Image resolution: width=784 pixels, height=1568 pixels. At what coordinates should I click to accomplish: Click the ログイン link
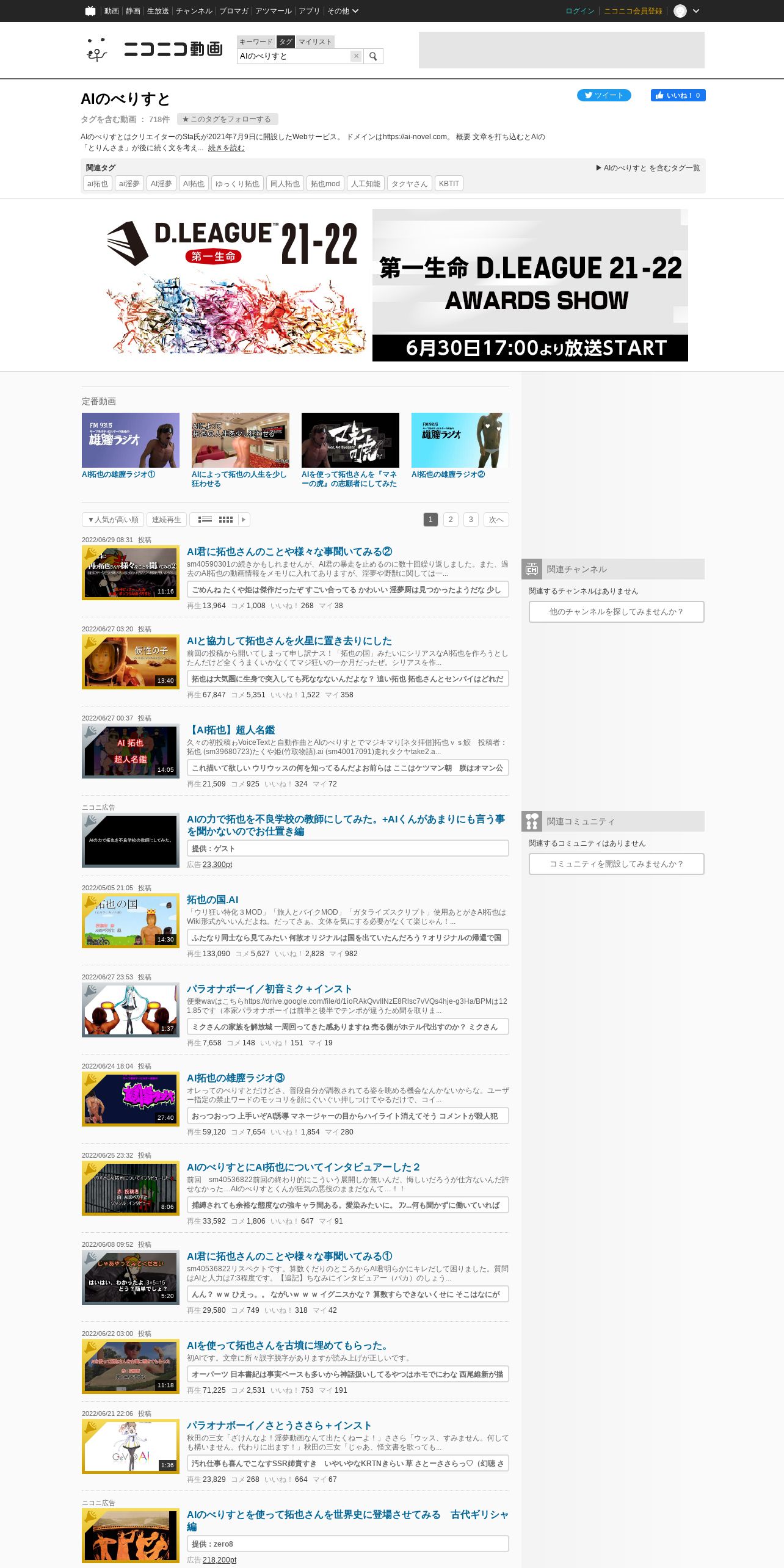pyautogui.click(x=580, y=11)
